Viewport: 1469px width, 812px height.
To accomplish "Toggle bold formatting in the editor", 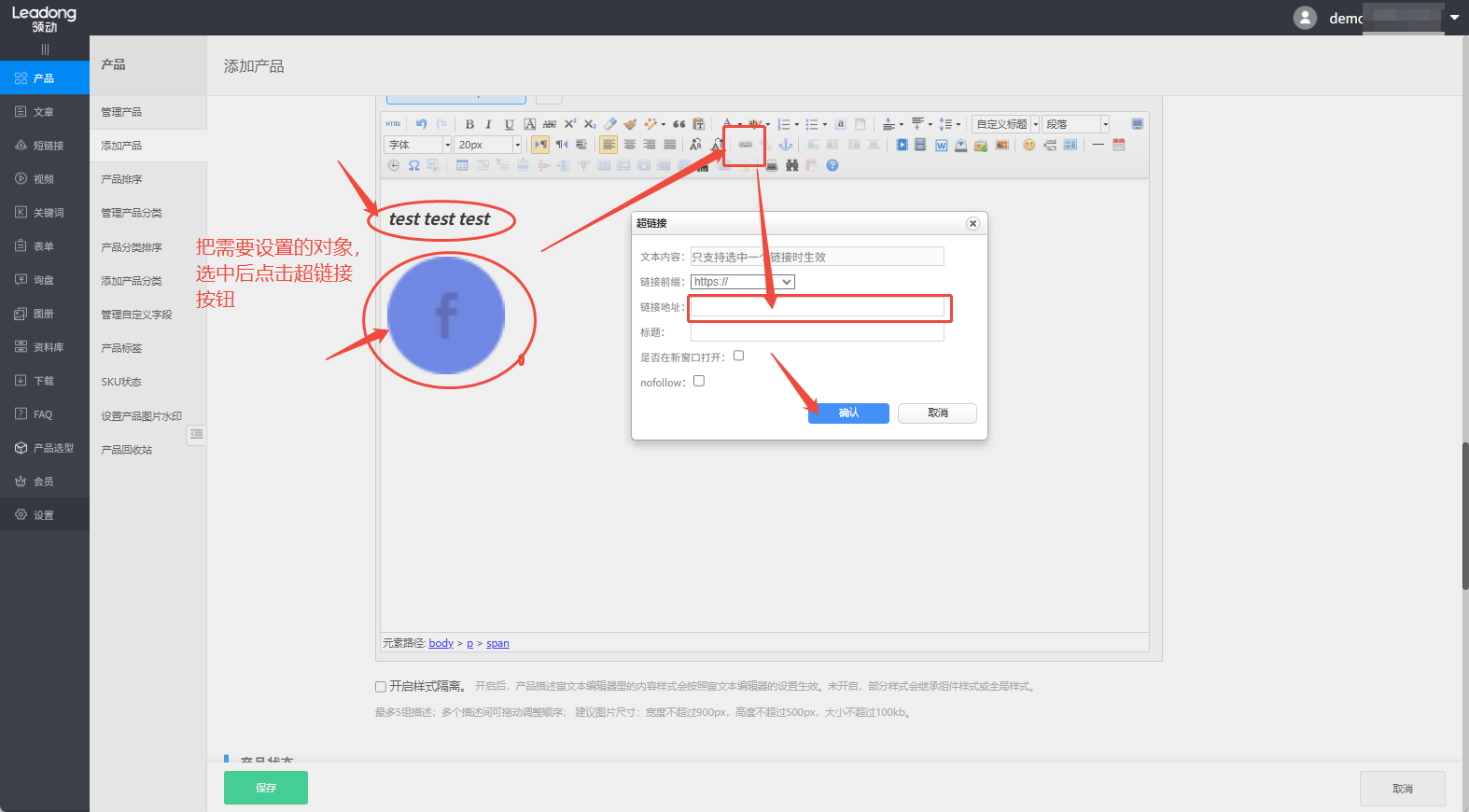I will pos(469,124).
